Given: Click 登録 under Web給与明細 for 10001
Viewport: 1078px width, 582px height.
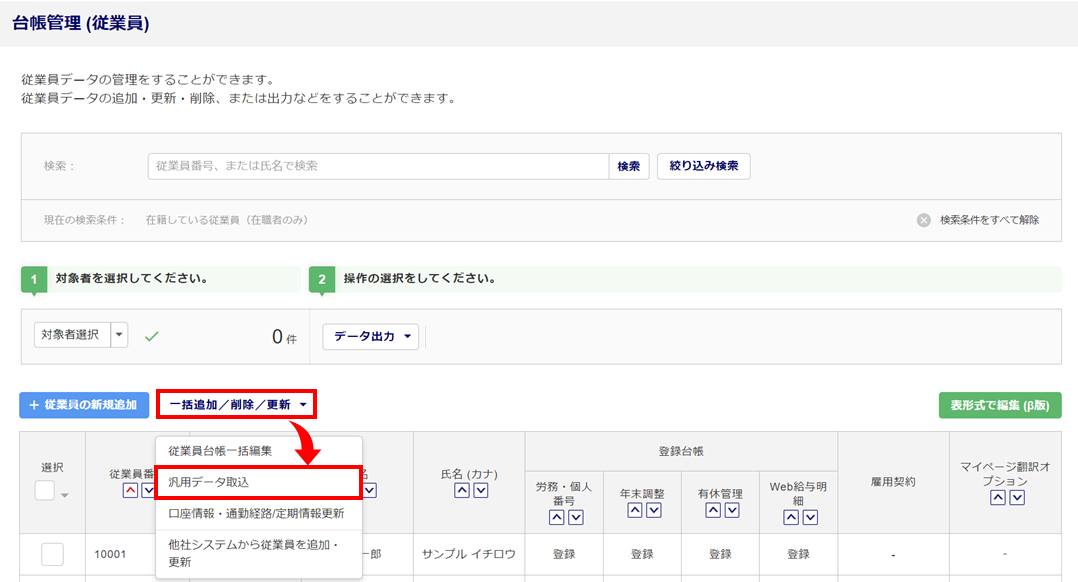Looking at the screenshot, I should [x=798, y=555].
